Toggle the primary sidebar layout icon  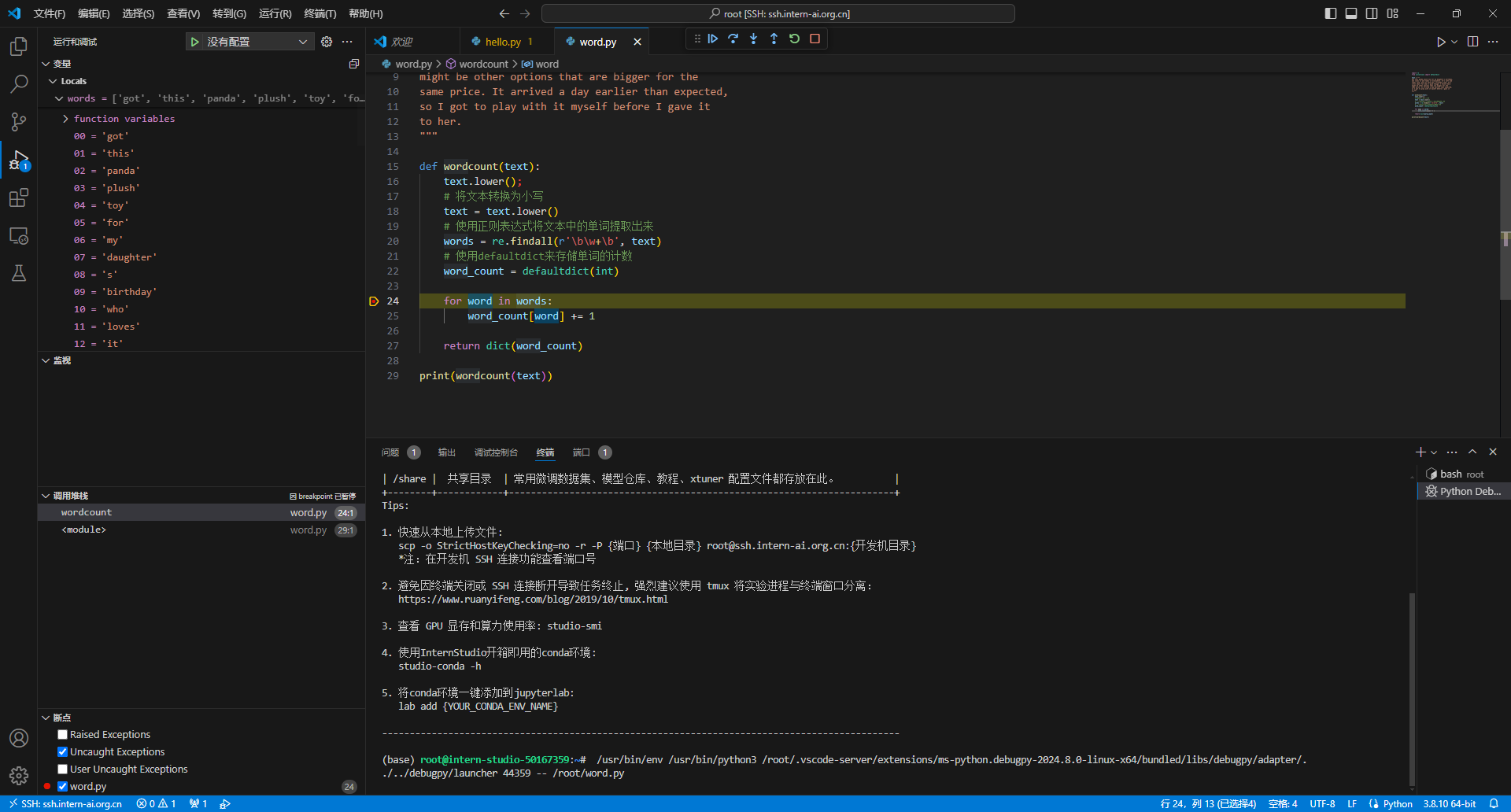pyautogui.click(x=1331, y=13)
